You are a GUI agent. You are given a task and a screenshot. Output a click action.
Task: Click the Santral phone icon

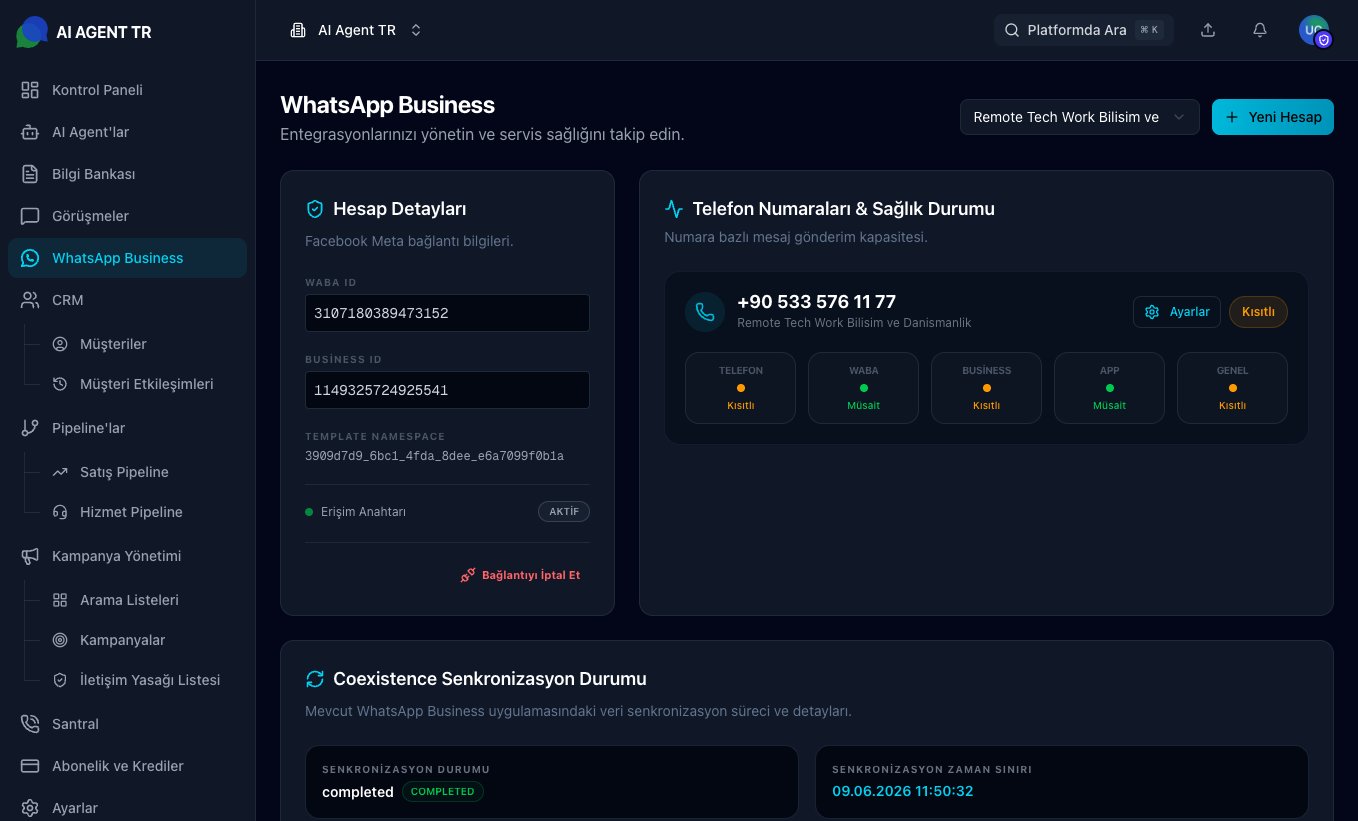[x=30, y=724]
